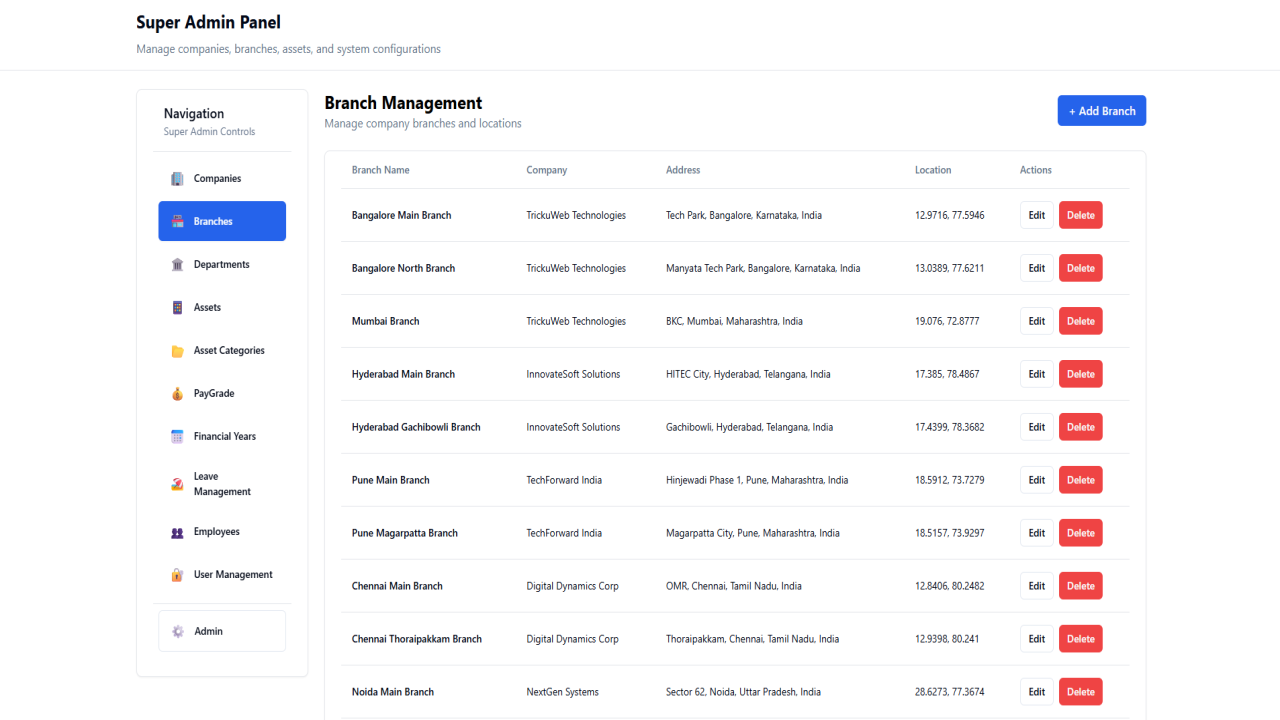Click the Companies building icon
Image resolution: width=1280 pixels, height=720 pixels.
[177, 179]
